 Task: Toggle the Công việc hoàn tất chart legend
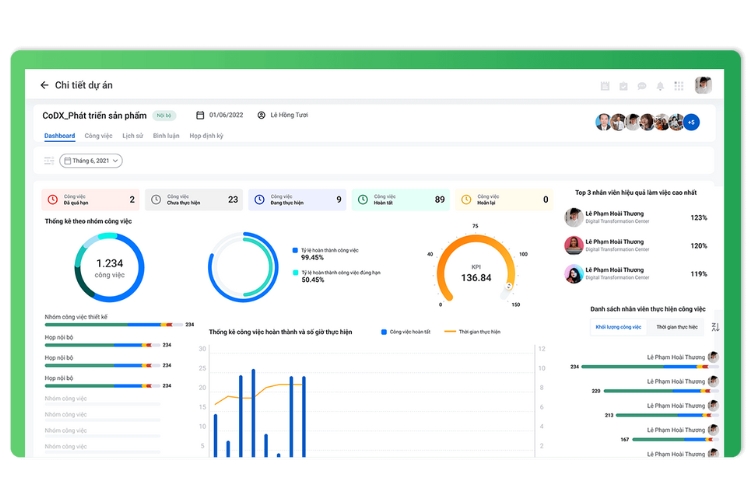click(x=407, y=331)
